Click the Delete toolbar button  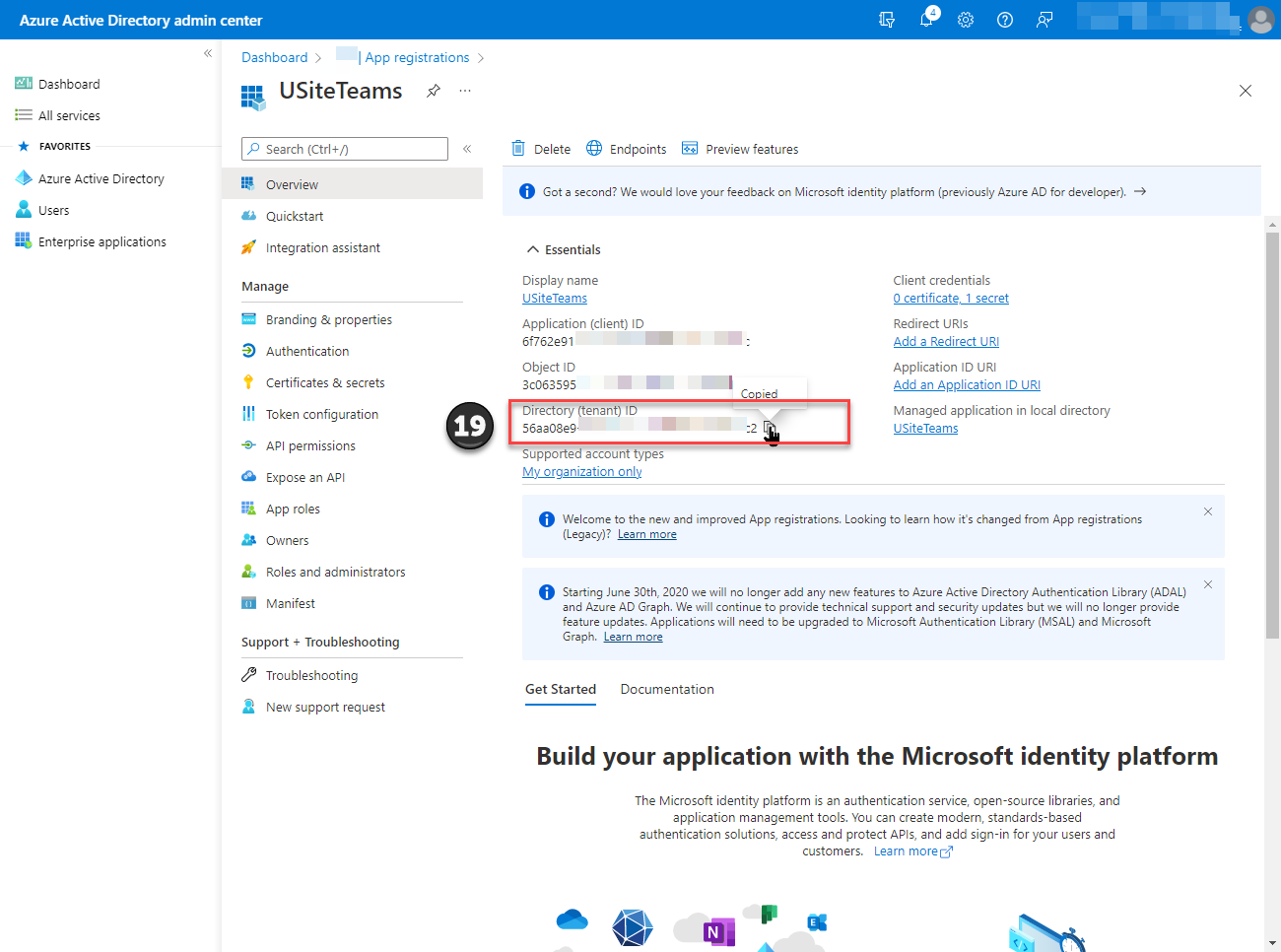(x=541, y=149)
